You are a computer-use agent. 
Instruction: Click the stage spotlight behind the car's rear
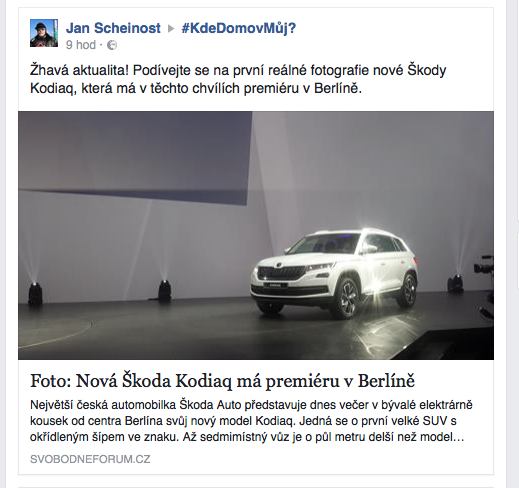click(x=455, y=283)
